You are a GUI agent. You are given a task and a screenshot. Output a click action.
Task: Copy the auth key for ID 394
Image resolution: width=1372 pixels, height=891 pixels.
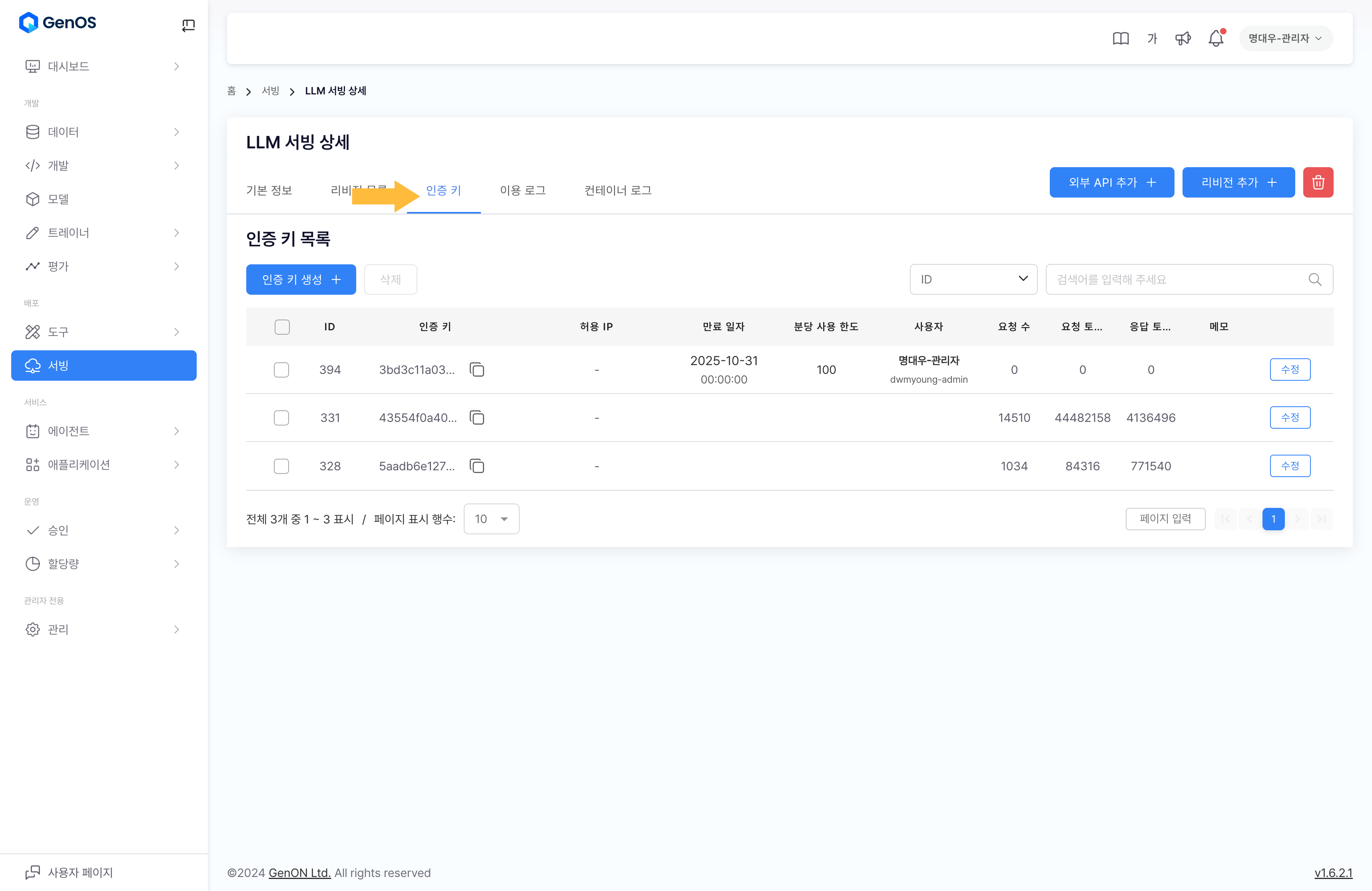[x=477, y=370]
